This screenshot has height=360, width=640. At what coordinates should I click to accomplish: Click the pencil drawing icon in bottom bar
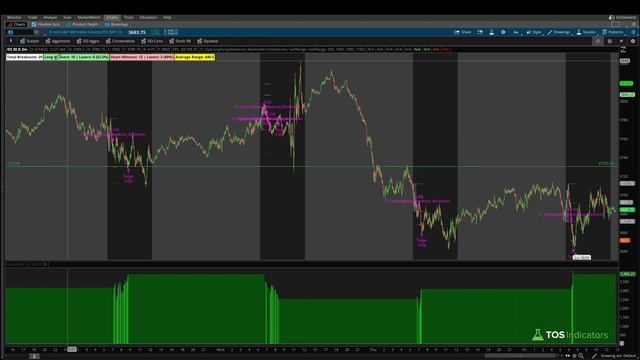[x=594, y=356]
